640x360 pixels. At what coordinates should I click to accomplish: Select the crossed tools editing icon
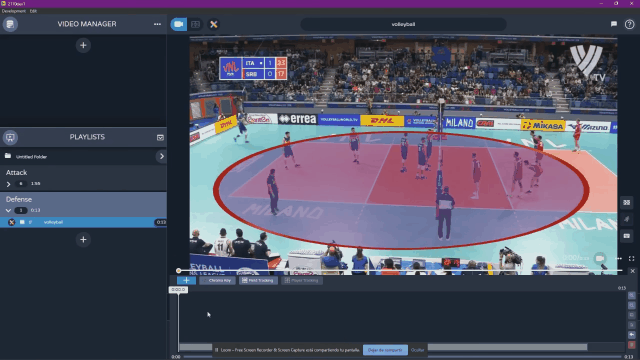pyautogui.click(x=213, y=24)
